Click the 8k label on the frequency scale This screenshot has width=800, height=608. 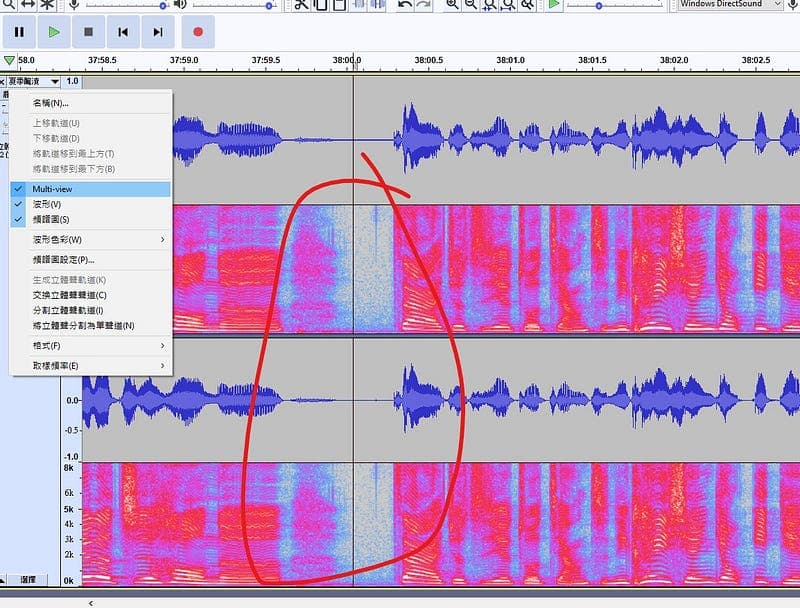coord(68,468)
